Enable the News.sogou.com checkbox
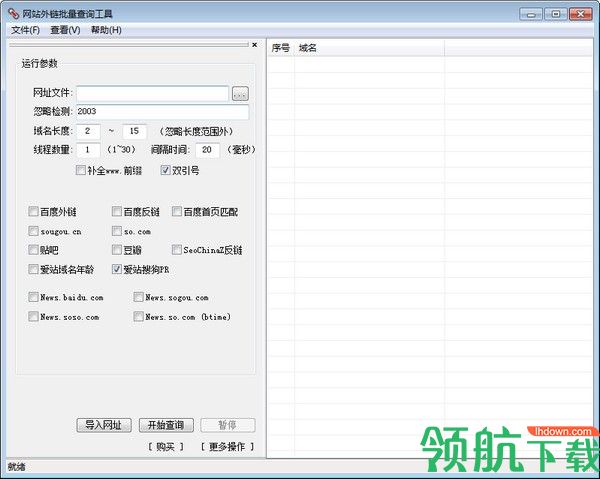This screenshot has height=479, width=600. [x=138, y=297]
